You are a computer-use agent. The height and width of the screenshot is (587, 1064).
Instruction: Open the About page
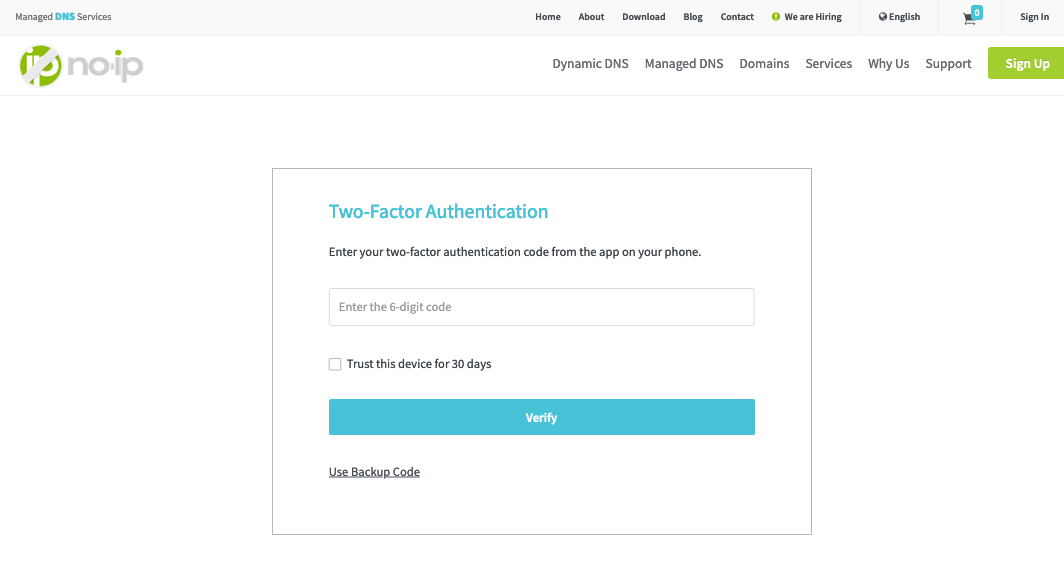tap(591, 16)
